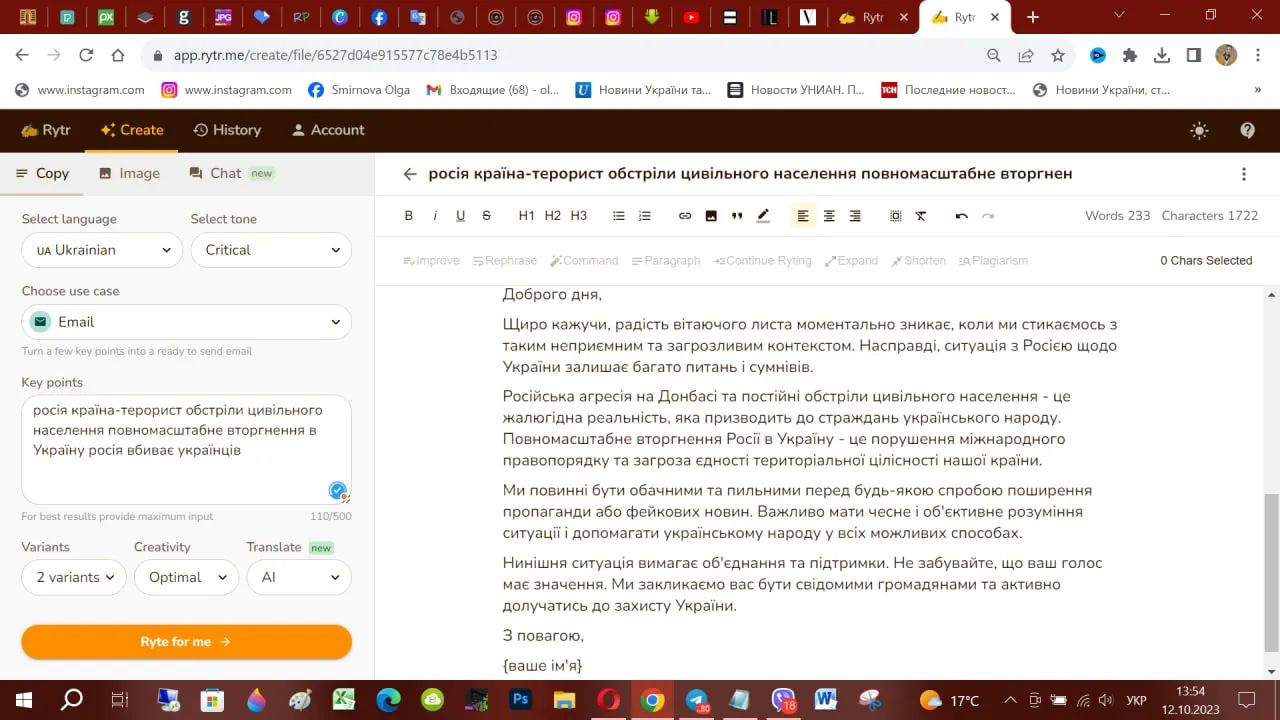
Task: Click the Rephrase option
Action: [x=505, y=260]
